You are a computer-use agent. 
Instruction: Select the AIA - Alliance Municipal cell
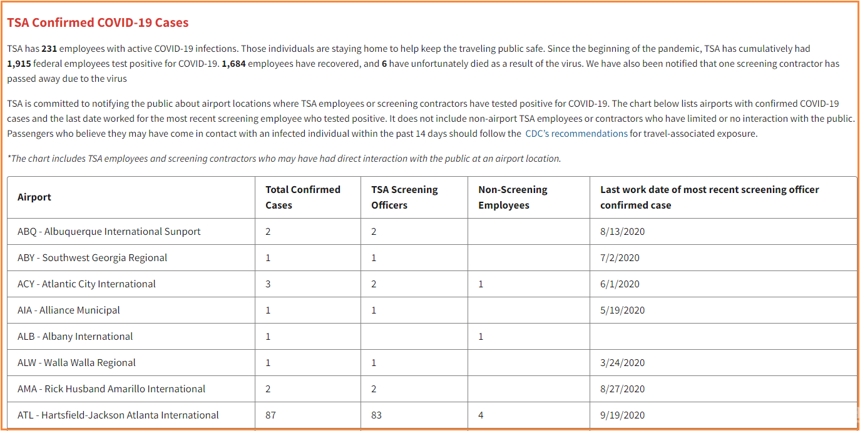[131, 310]
